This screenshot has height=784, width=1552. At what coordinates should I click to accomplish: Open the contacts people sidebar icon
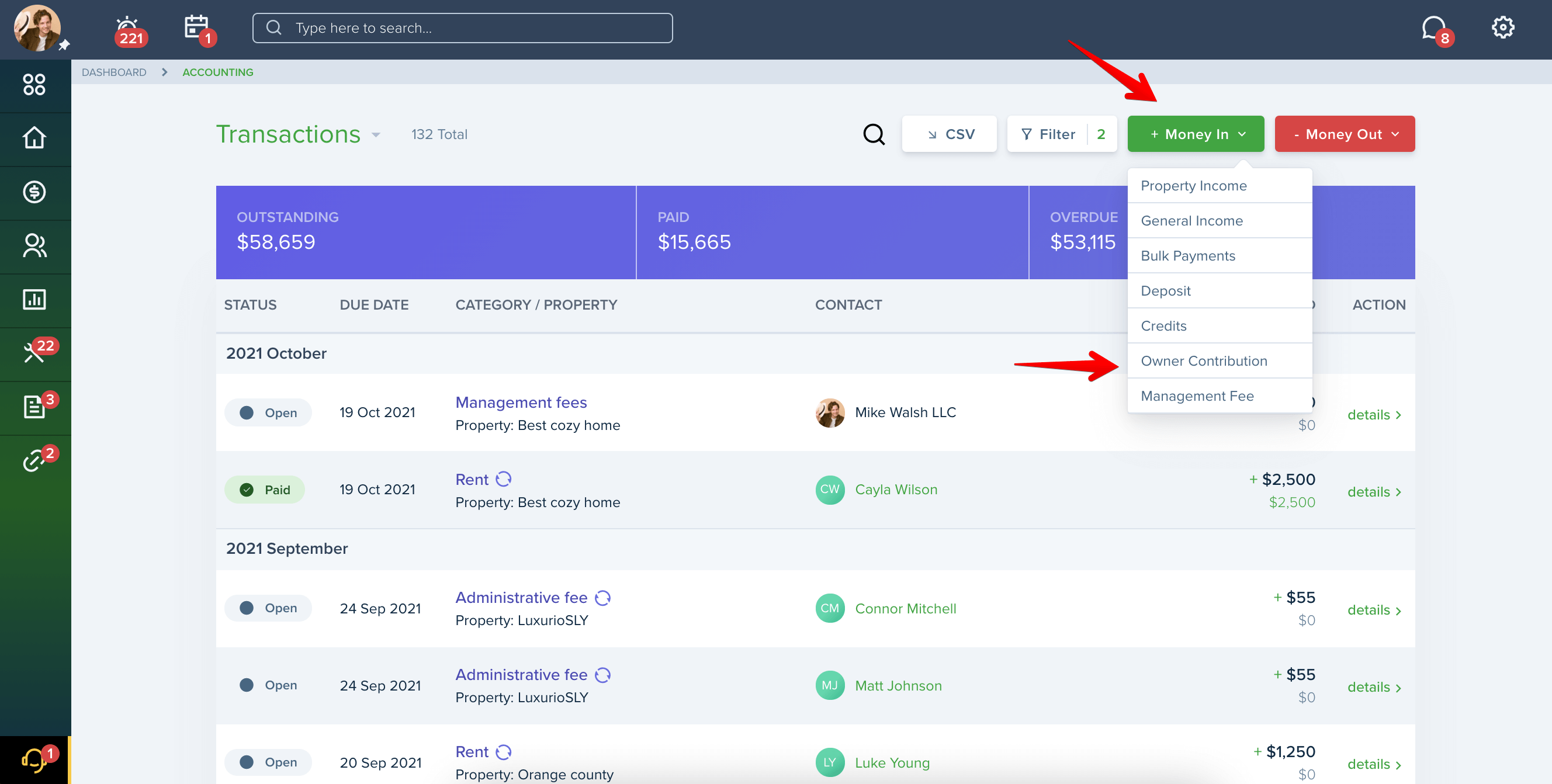coord(34,246)
